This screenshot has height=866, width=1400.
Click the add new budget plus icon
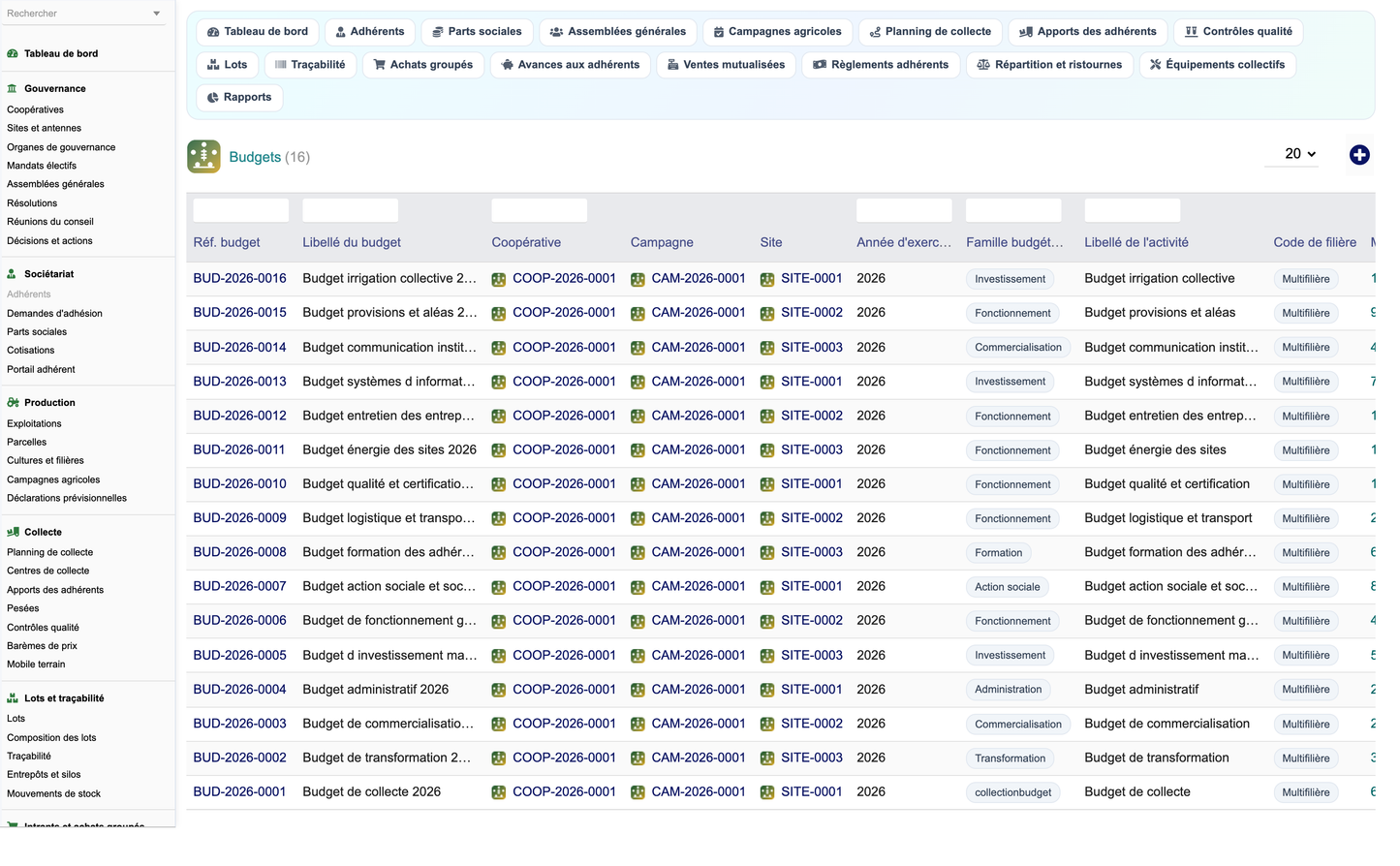1358,155
